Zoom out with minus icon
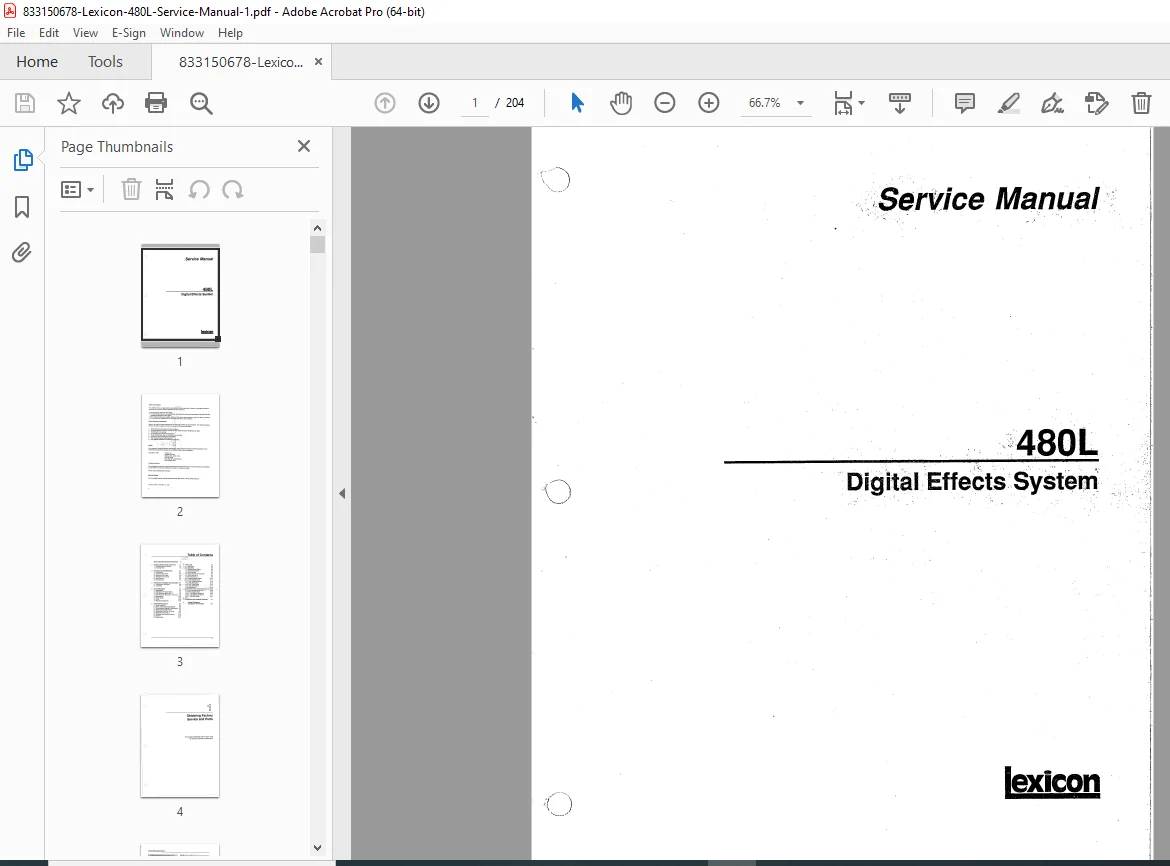The height and width of the screenshot is (866, 1170). pos(665,103)
